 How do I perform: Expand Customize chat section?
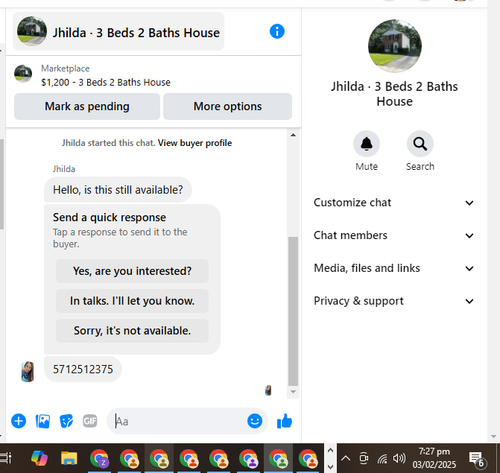394,203
